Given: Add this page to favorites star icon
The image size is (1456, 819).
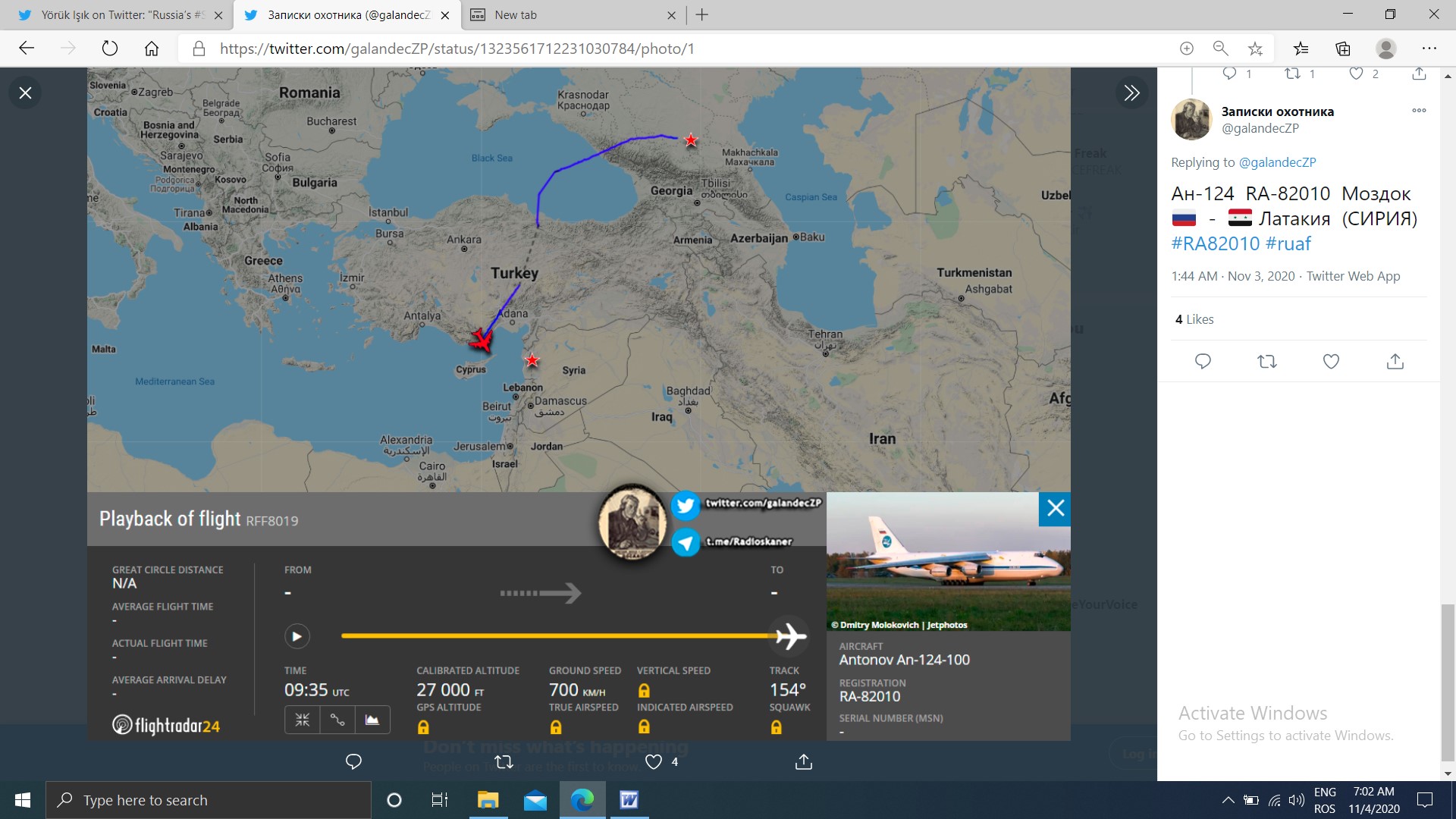Looking at the screenshot, I should 1255,49.
